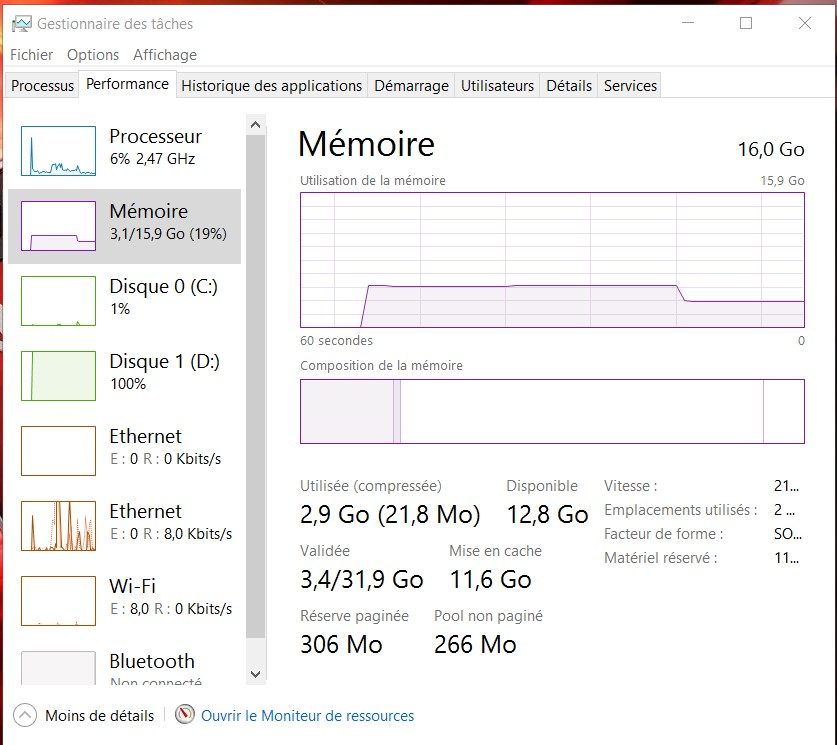The height and width of the screenshot is (745, 837).
Task: Click sidebar scrollbar down arrow
Action: (x=256, y=674)
